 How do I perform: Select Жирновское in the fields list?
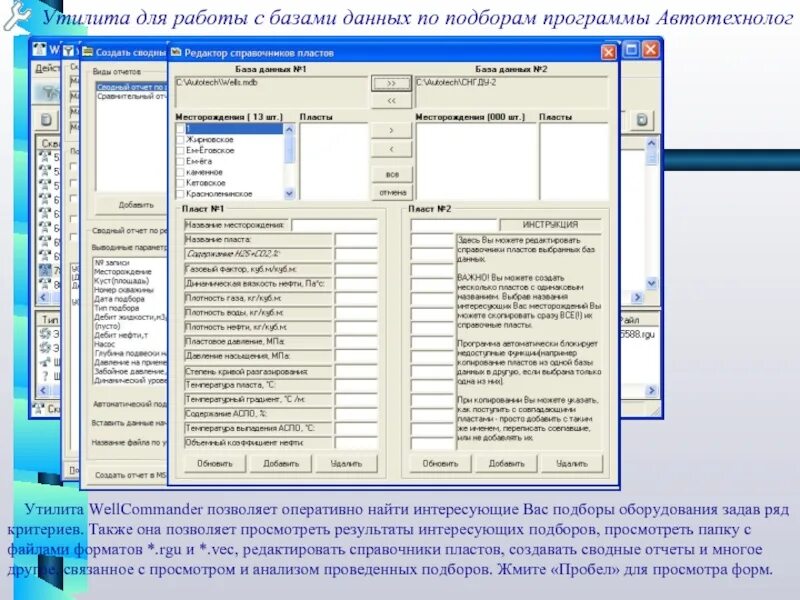pos(210,139)
